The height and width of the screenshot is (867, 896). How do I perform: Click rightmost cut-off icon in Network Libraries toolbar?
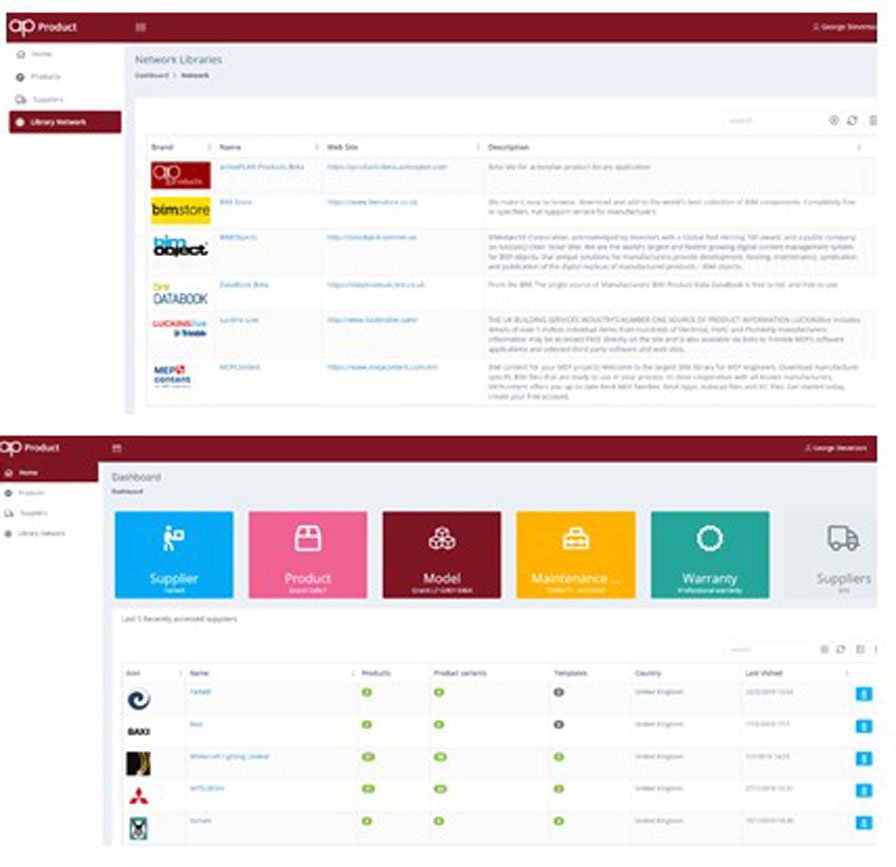pyautogui.click(x=873, y=120)
